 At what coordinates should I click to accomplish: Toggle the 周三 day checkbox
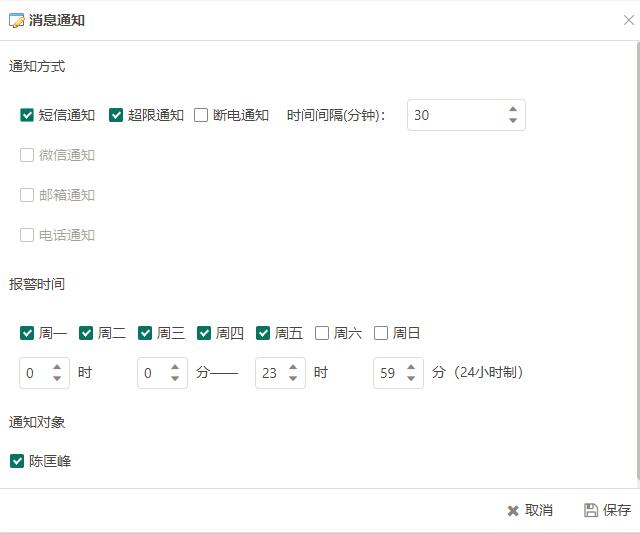pyautogui.click(x=145, y=333)
